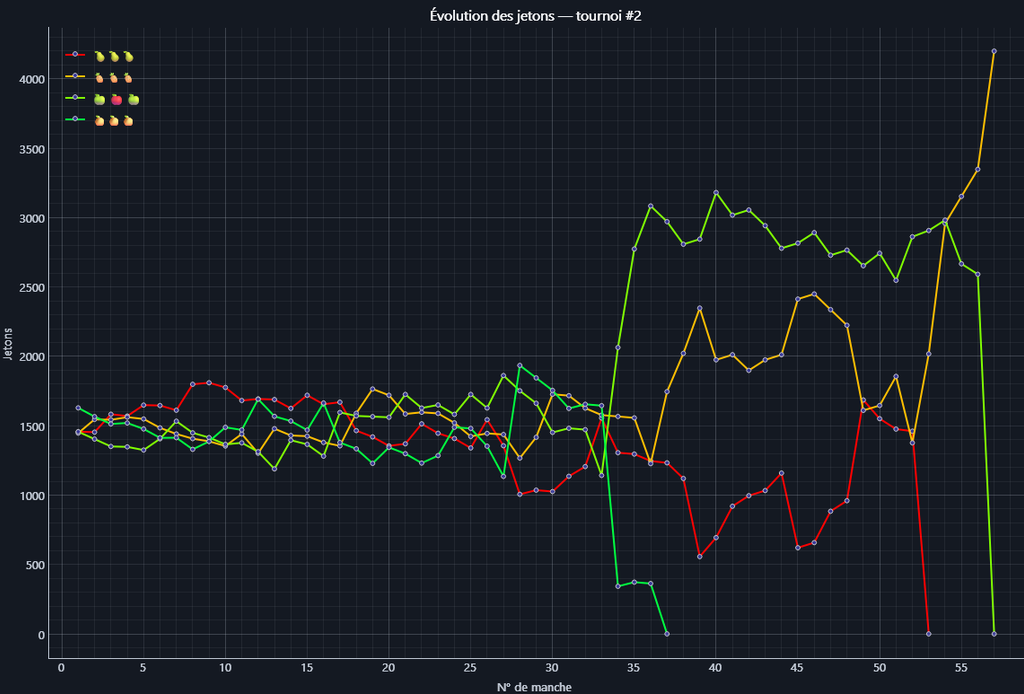Screen dimensions: 1024x694
Task: Click the '55' x-axis tick label
Action: (961, 668)
